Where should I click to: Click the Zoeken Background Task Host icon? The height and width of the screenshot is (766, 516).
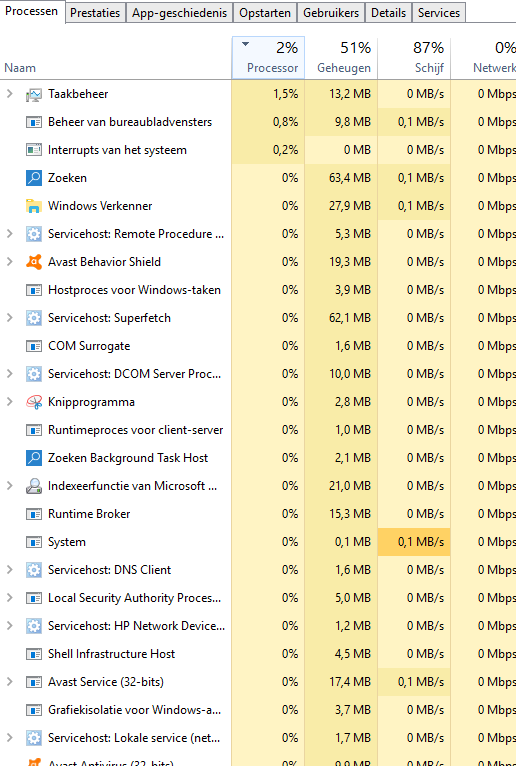pos(34,458)
